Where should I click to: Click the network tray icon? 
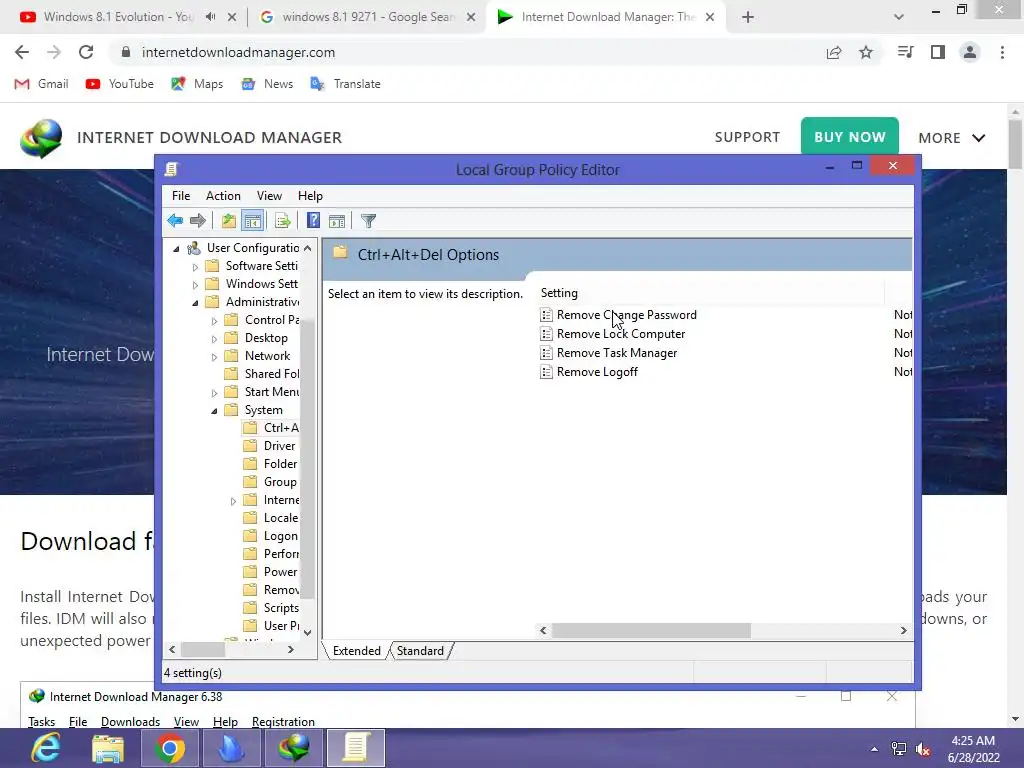pyautogui.click(x=899, y=749)
